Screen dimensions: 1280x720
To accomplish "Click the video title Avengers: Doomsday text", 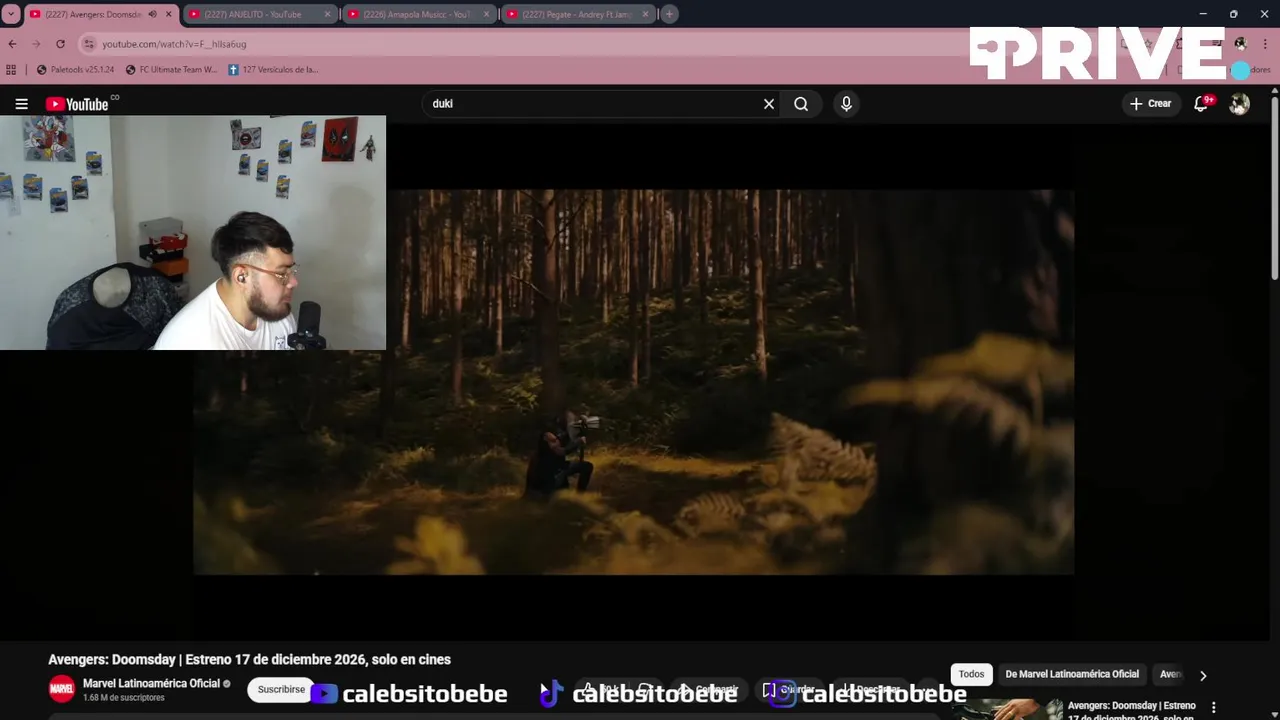I will click(250, 660).
